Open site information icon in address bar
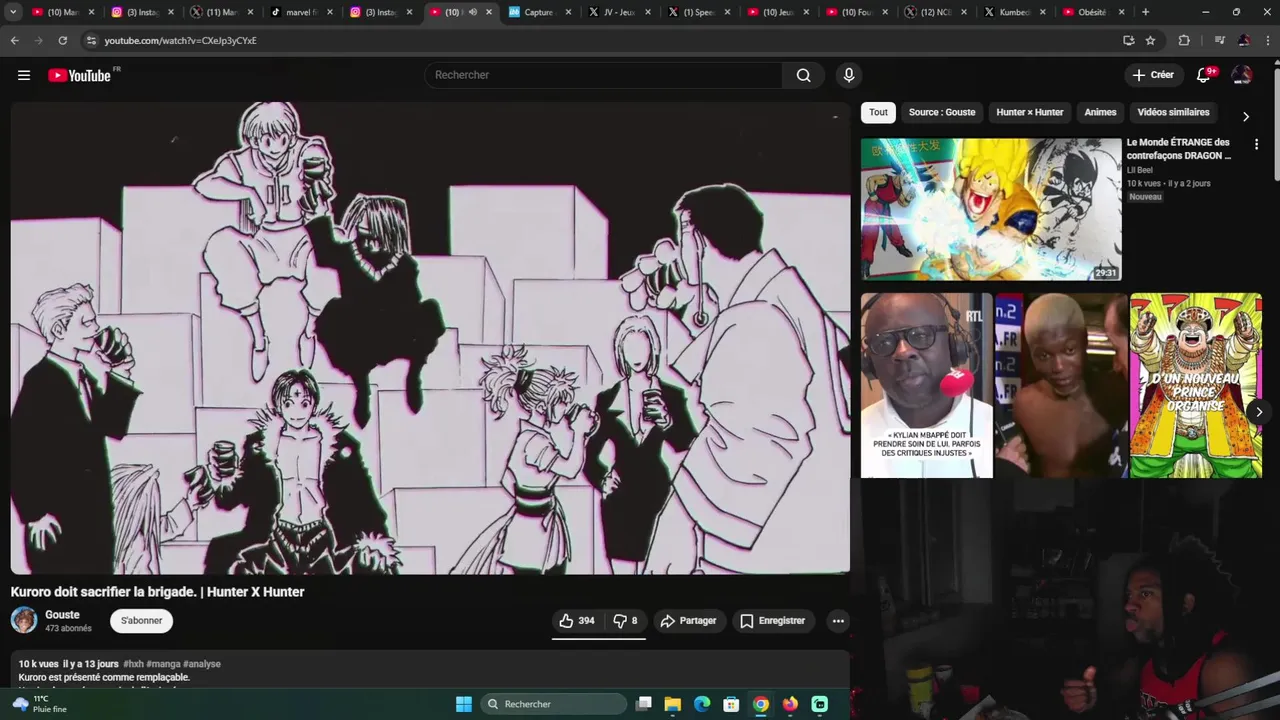This screenshot has height=720, width=1280. click(91, 40)
